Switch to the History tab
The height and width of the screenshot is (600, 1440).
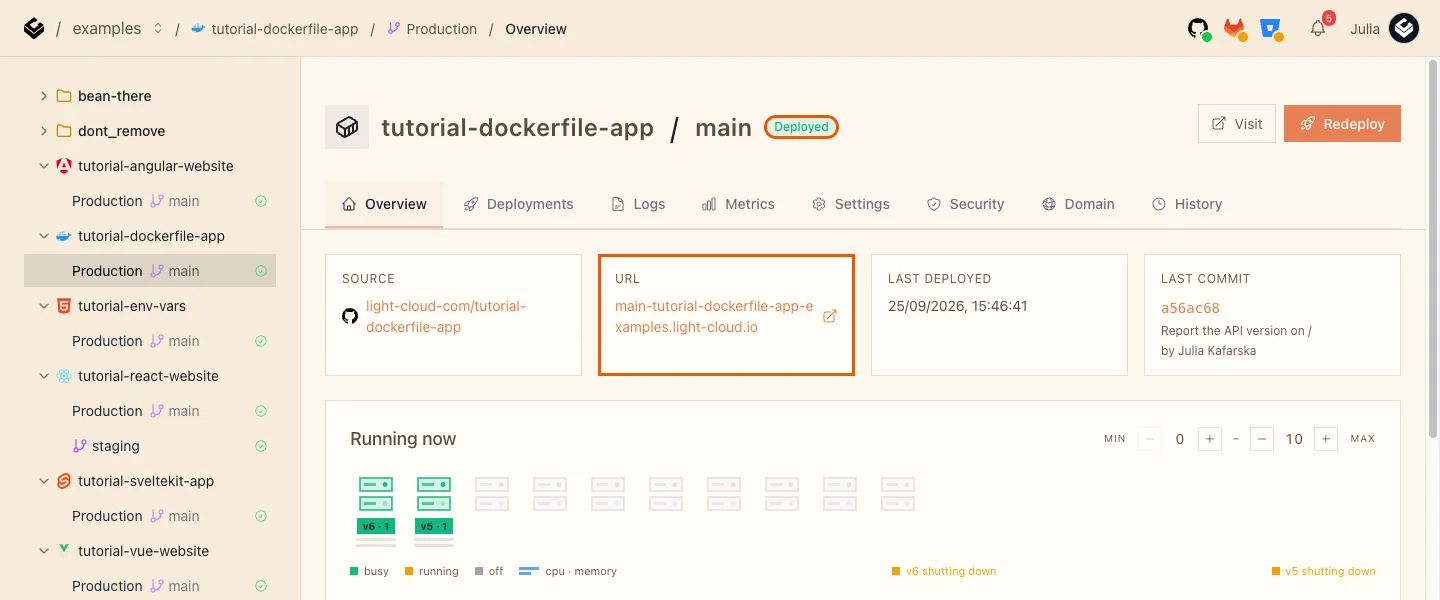click(x=1187, y=204)
